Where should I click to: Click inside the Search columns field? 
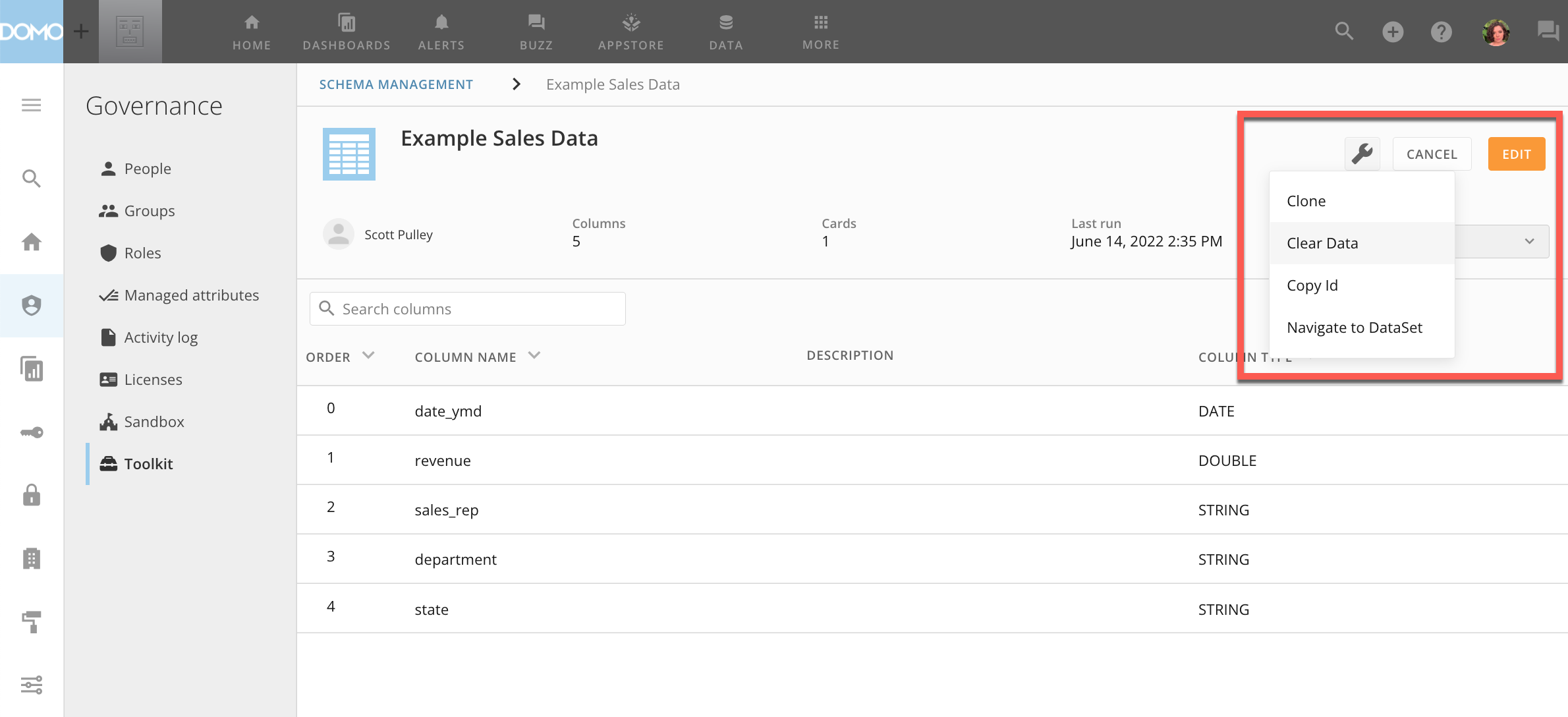467,308
